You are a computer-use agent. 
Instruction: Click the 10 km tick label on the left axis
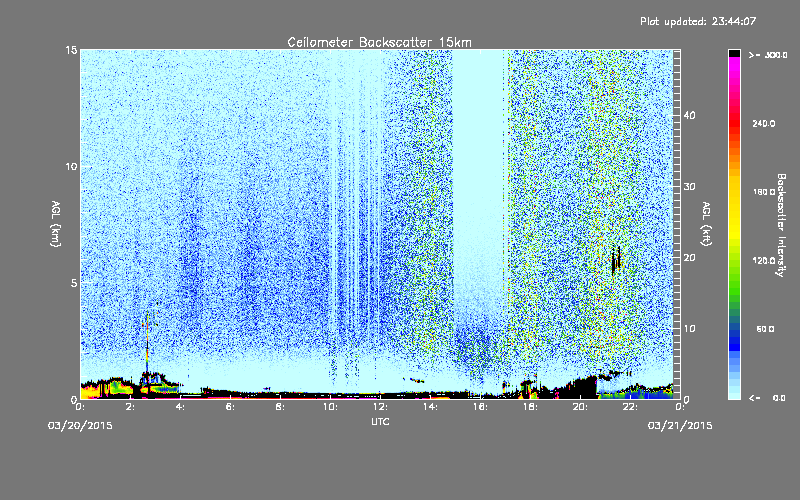coord(71,166)
